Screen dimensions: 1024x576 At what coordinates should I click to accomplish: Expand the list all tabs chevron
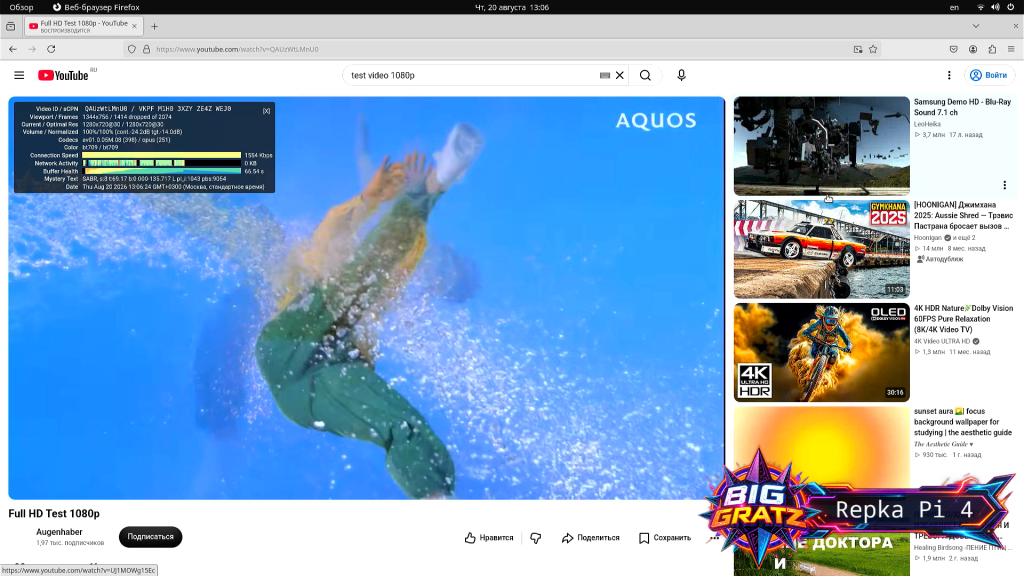click(x=976, y=26)
